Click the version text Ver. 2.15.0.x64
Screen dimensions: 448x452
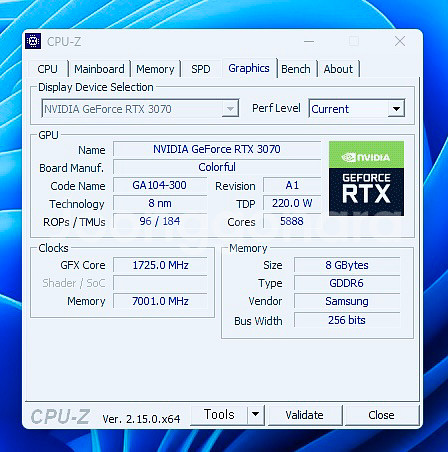click(x=141, y=419)
